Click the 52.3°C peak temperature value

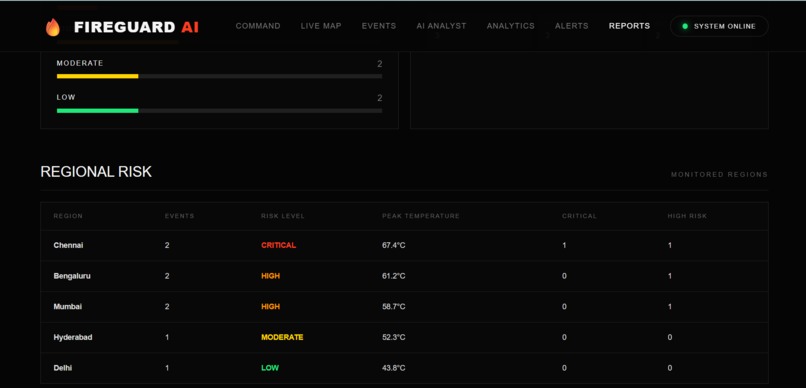[x=394, y=337]
